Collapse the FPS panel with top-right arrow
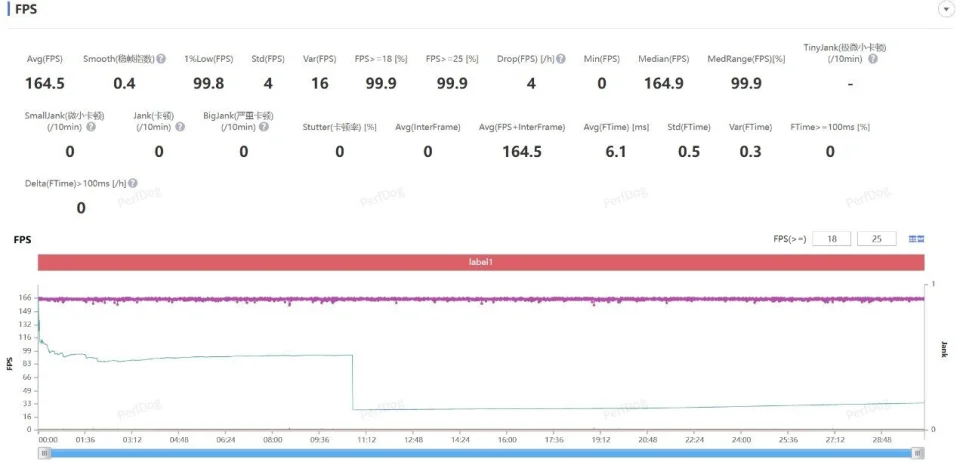The width and height of the screenshot is (960, 462). coord(945,9)
